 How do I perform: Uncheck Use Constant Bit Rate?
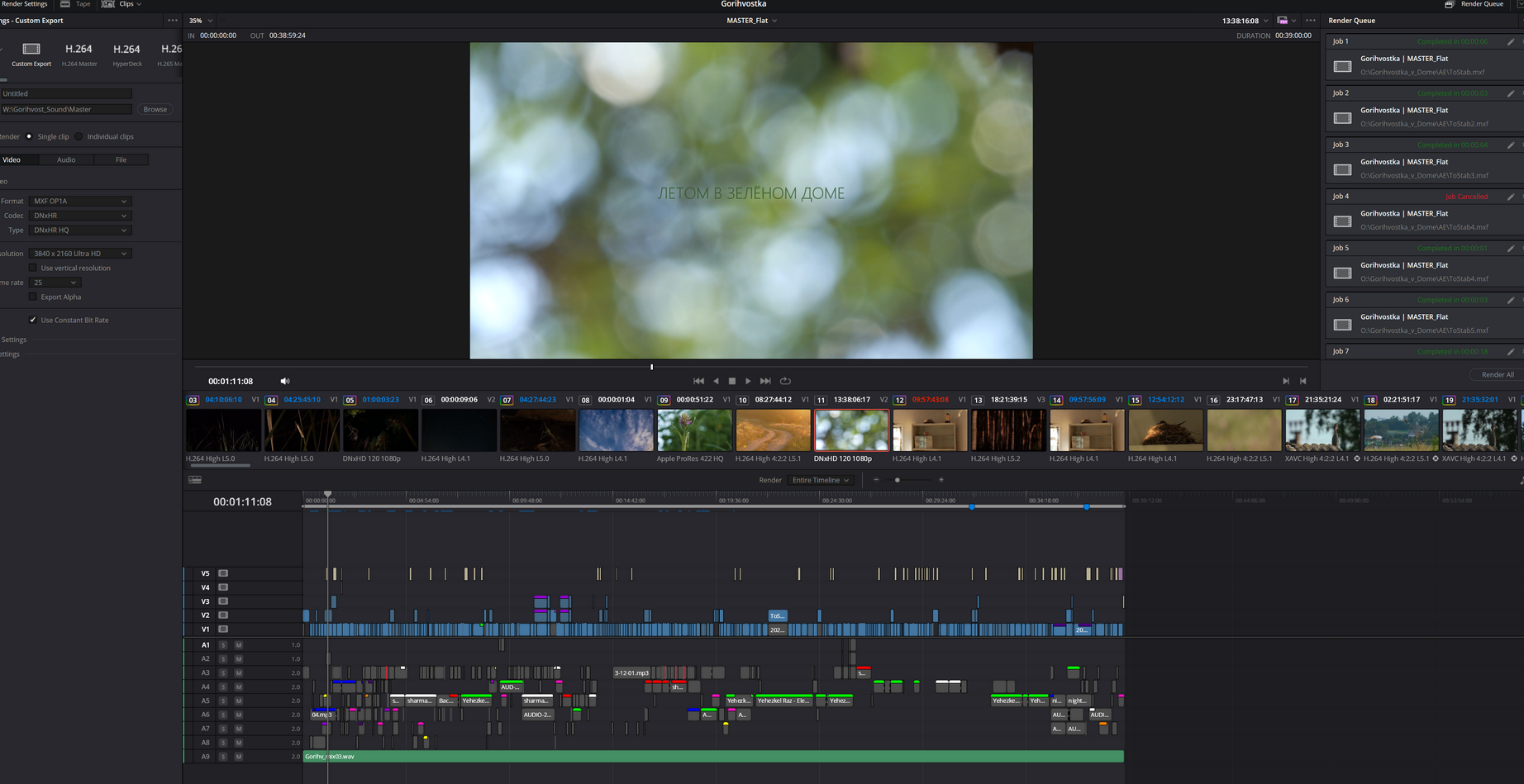tap(33, 320)
